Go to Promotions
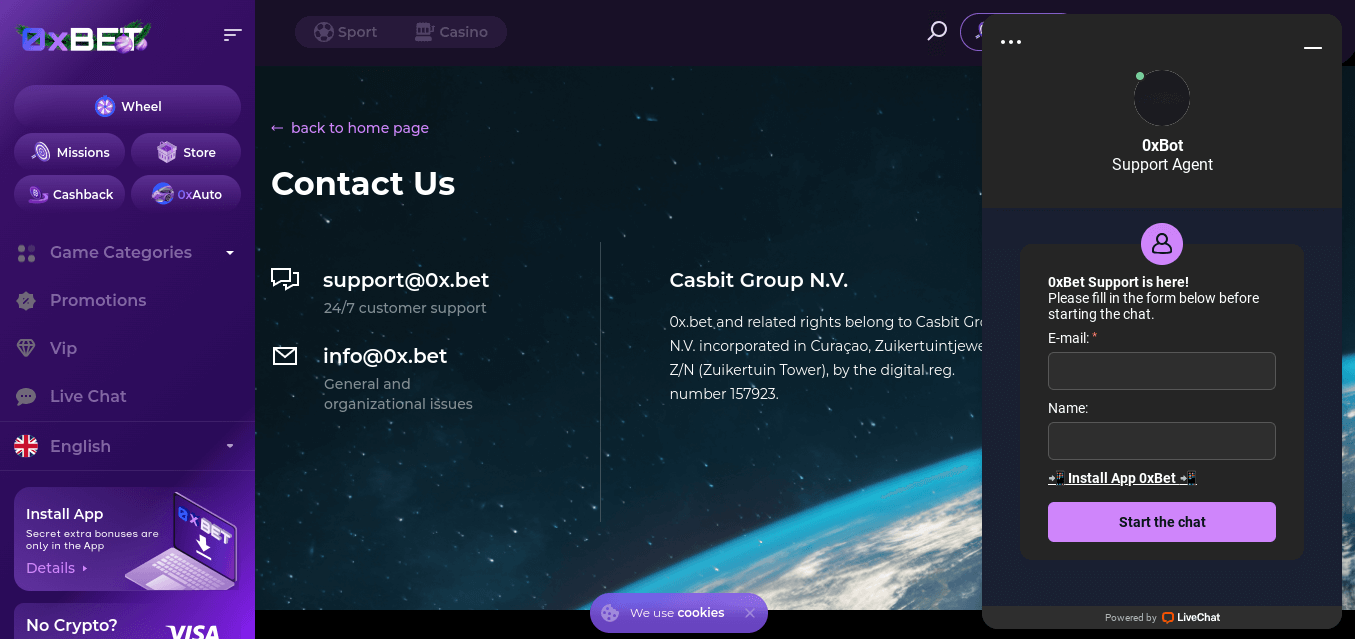1355x639 pixels. (98, 300)
